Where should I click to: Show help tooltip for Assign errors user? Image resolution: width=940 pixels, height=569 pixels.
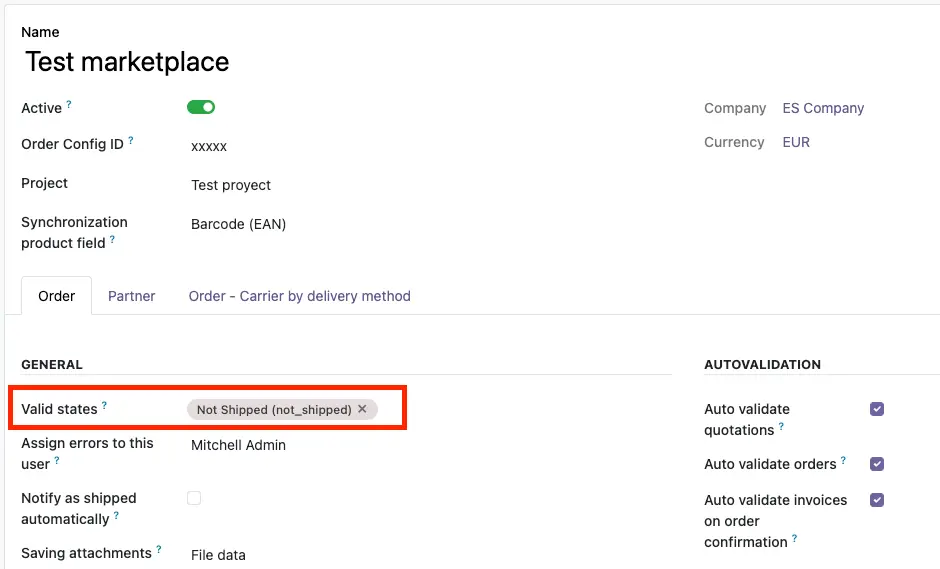[57, 460]
